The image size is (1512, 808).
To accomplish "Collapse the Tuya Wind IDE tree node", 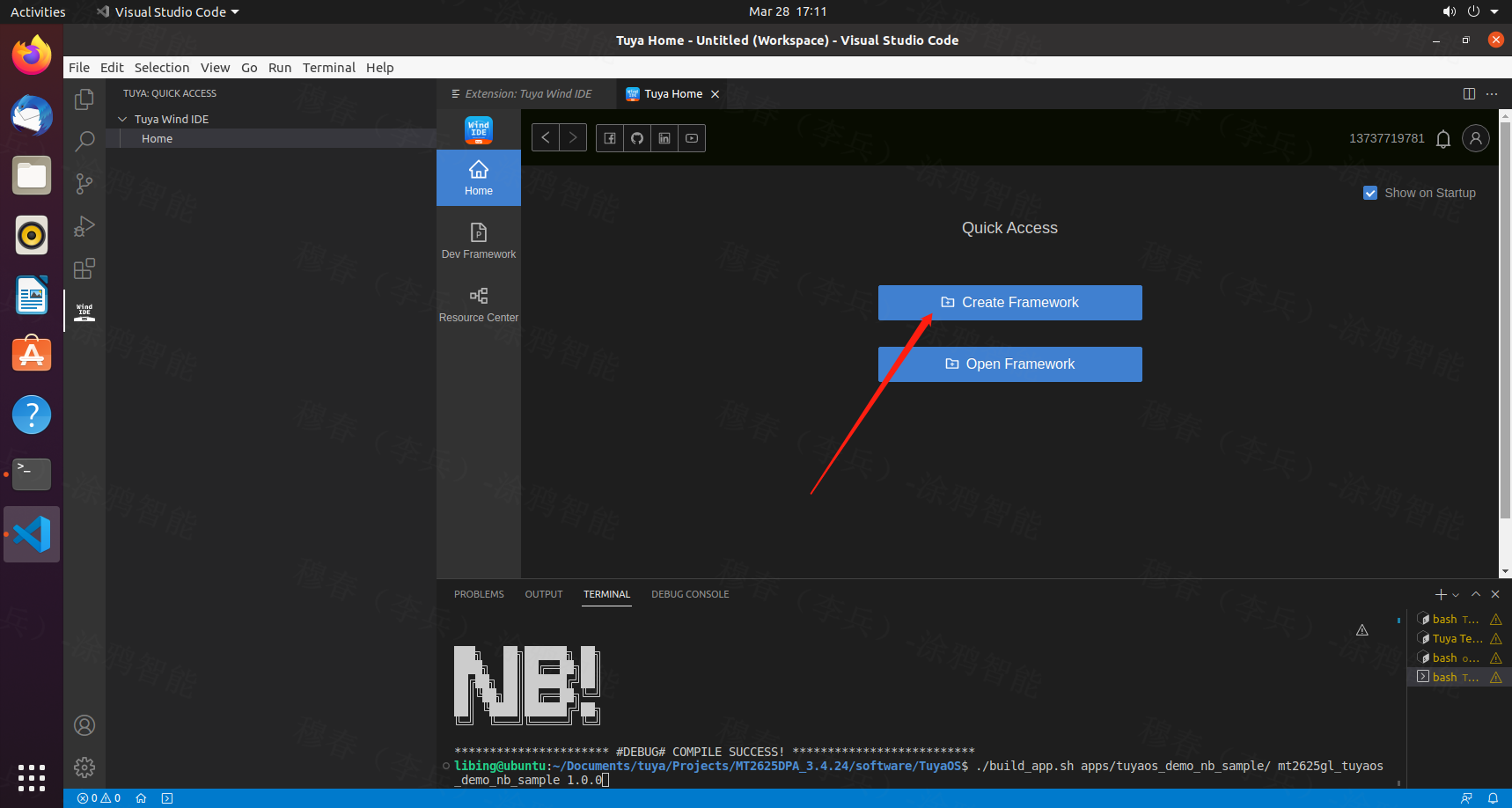I will point(122,119).
